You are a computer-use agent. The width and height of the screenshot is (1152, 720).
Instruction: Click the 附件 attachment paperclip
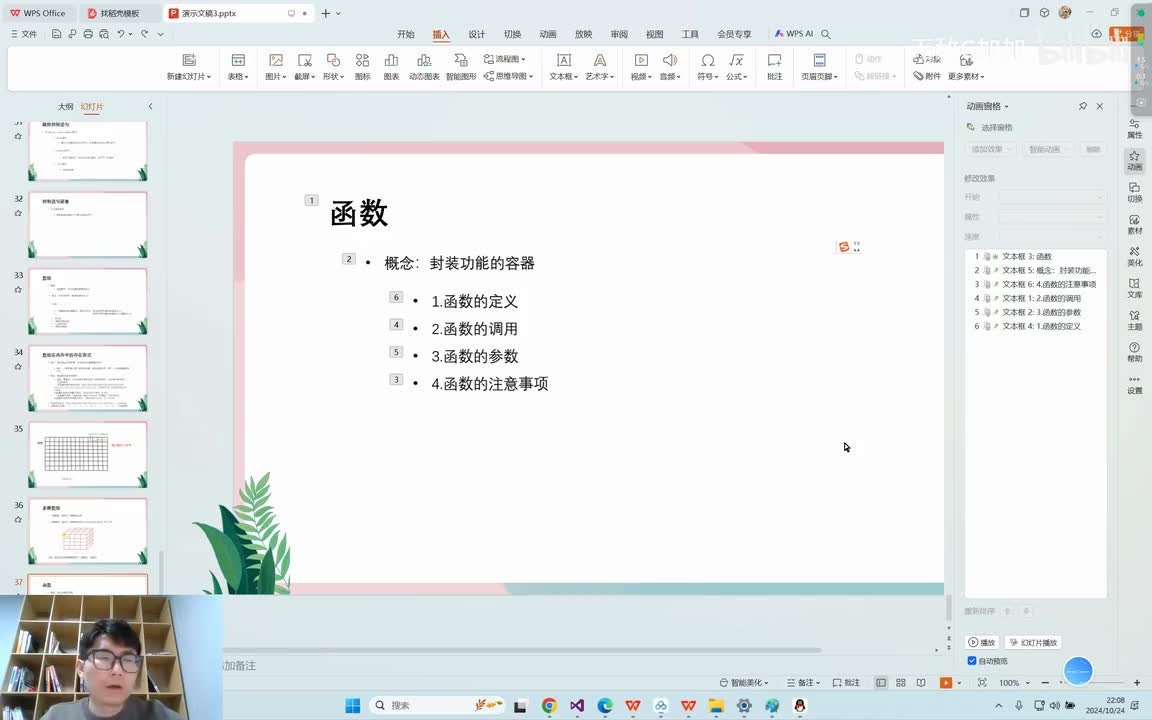(926, 76)
